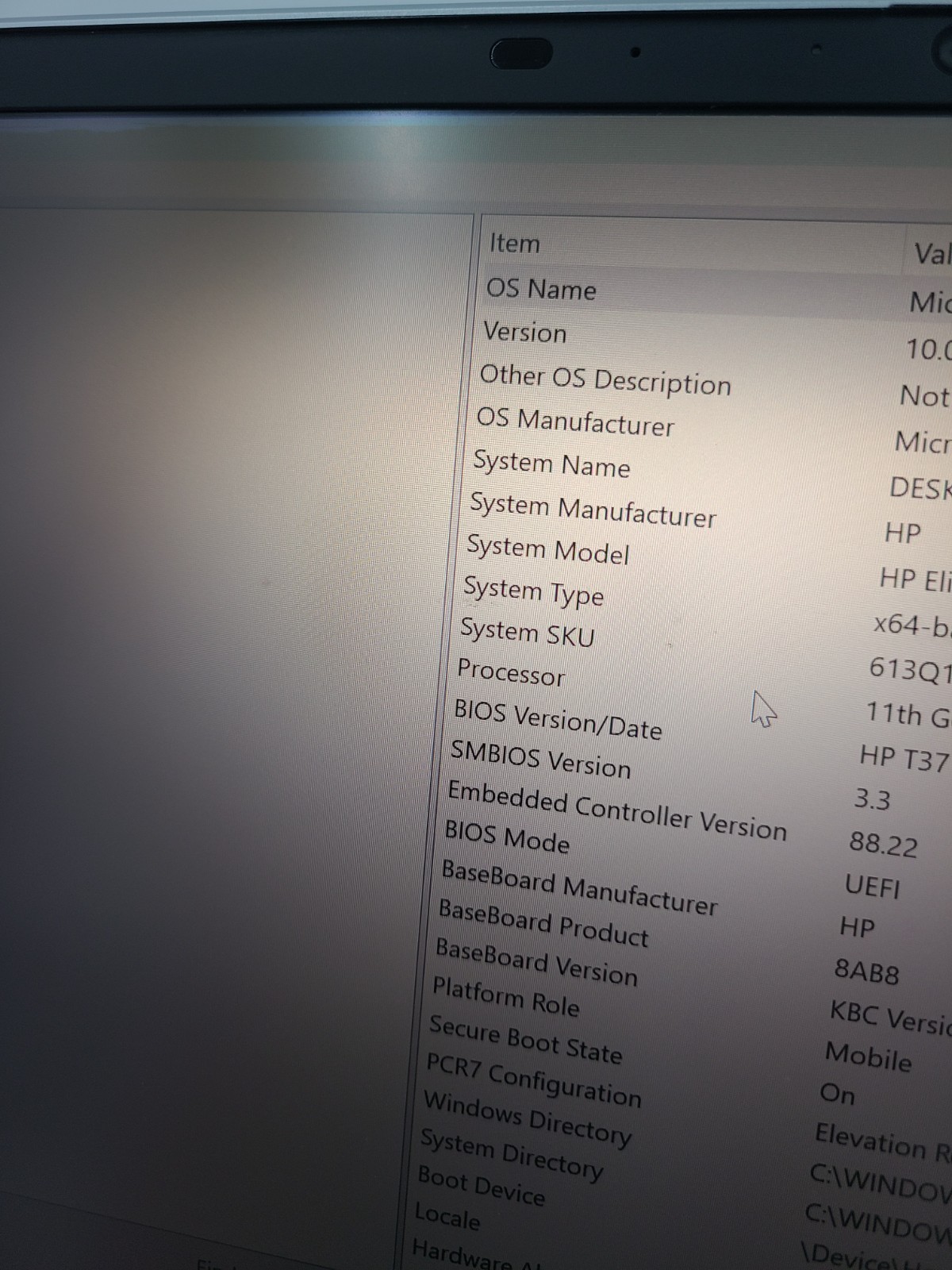Select the PCR7 Configuration row
Image resolution: width=952 pixels, height=1270 pixels.
coord(533,1080)
